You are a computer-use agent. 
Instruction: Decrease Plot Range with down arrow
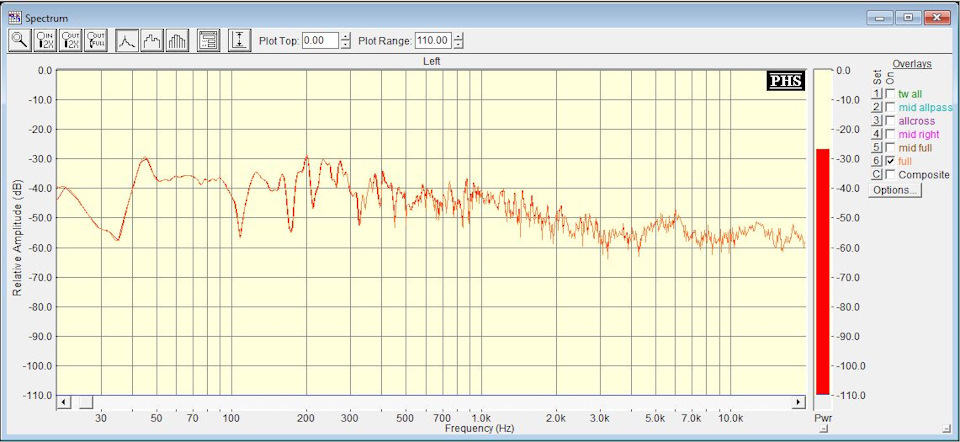(458, 45)
